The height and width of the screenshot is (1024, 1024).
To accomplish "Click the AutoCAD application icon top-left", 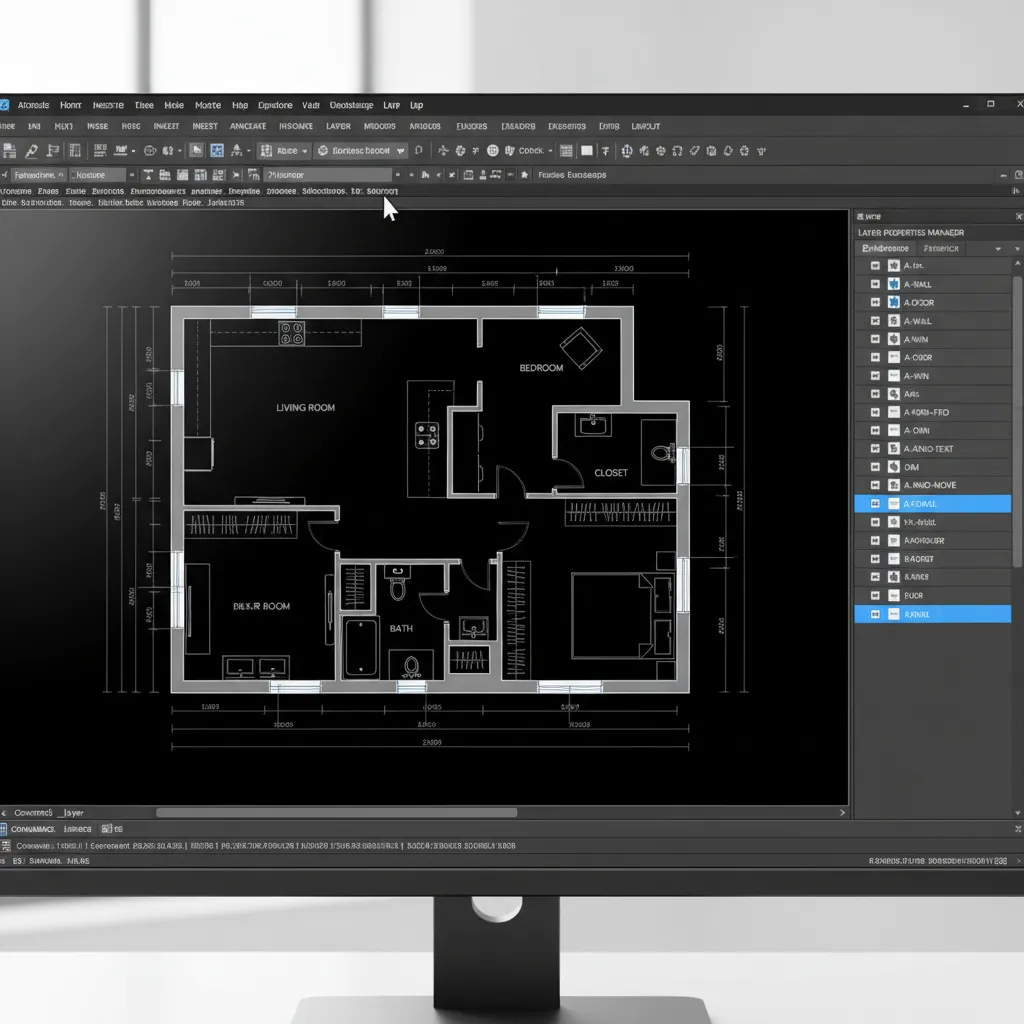I will click(x=6, y=105).
